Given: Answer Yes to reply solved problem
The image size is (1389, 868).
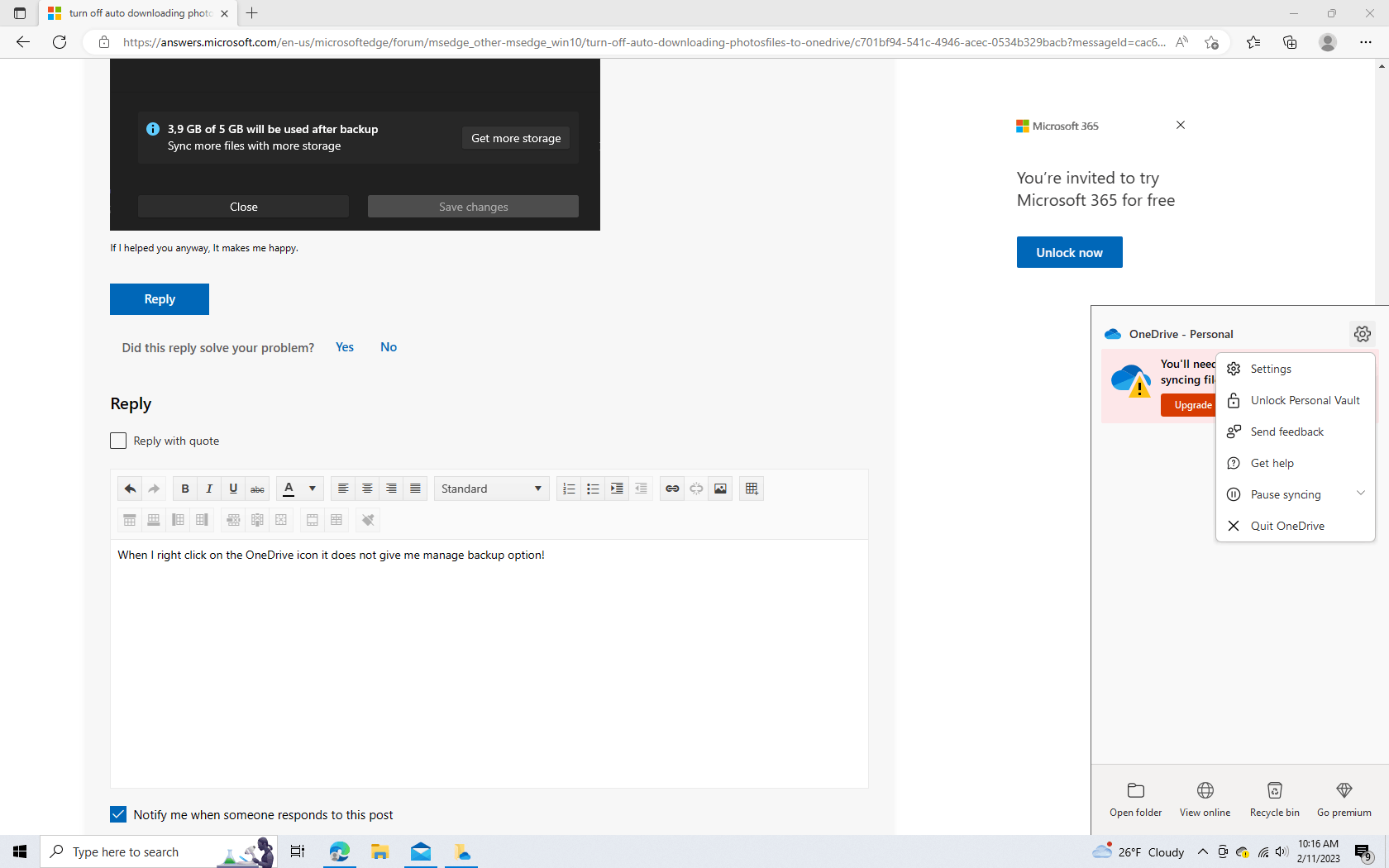Looking at the screenshot, I should coord(345,347).
